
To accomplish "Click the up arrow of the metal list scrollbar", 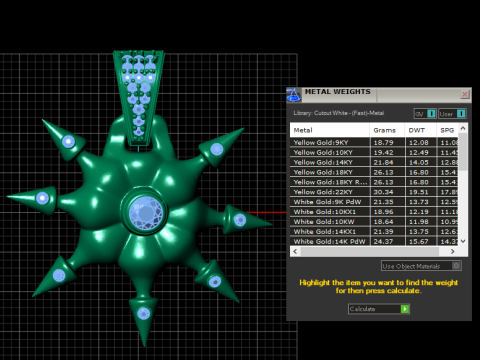I will pos(463,128).
